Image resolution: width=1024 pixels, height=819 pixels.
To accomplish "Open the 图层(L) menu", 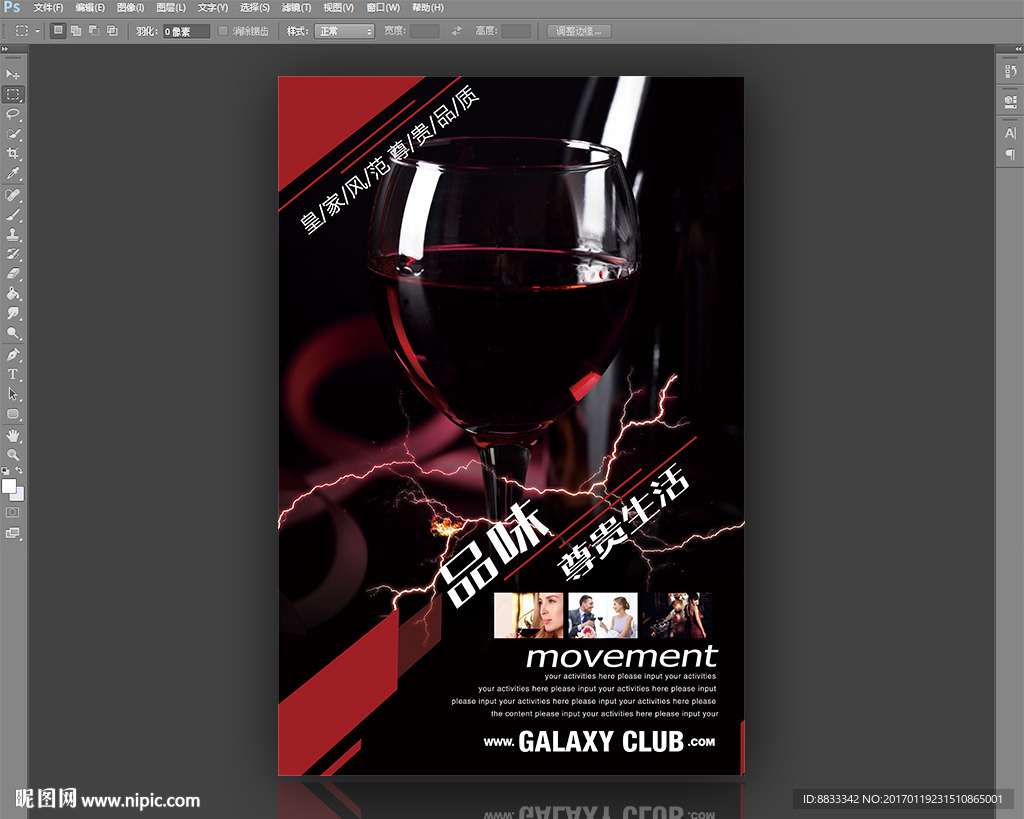I will 171,7.
